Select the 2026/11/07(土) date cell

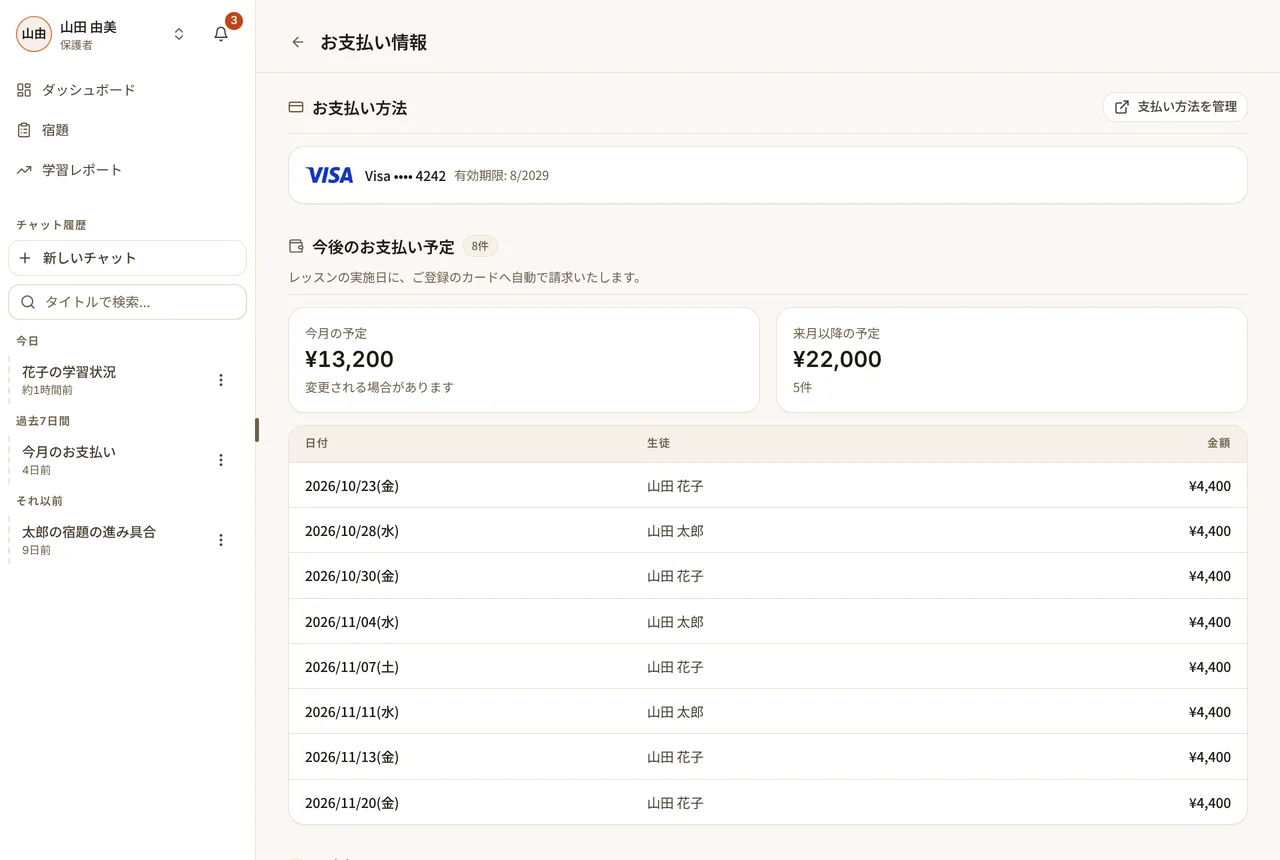coord(352,667)
